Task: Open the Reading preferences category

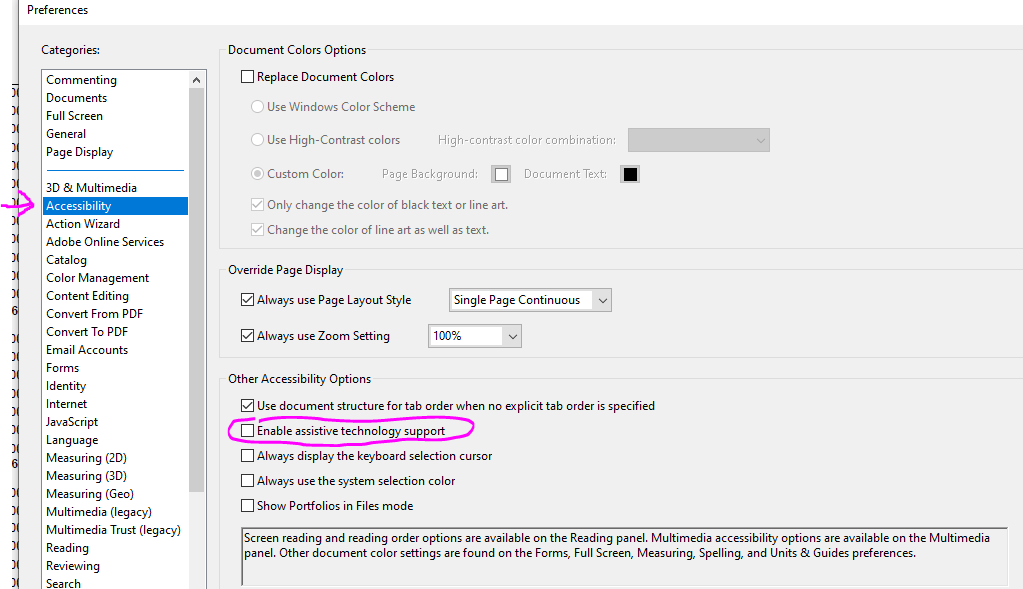Action: point(67,547)
